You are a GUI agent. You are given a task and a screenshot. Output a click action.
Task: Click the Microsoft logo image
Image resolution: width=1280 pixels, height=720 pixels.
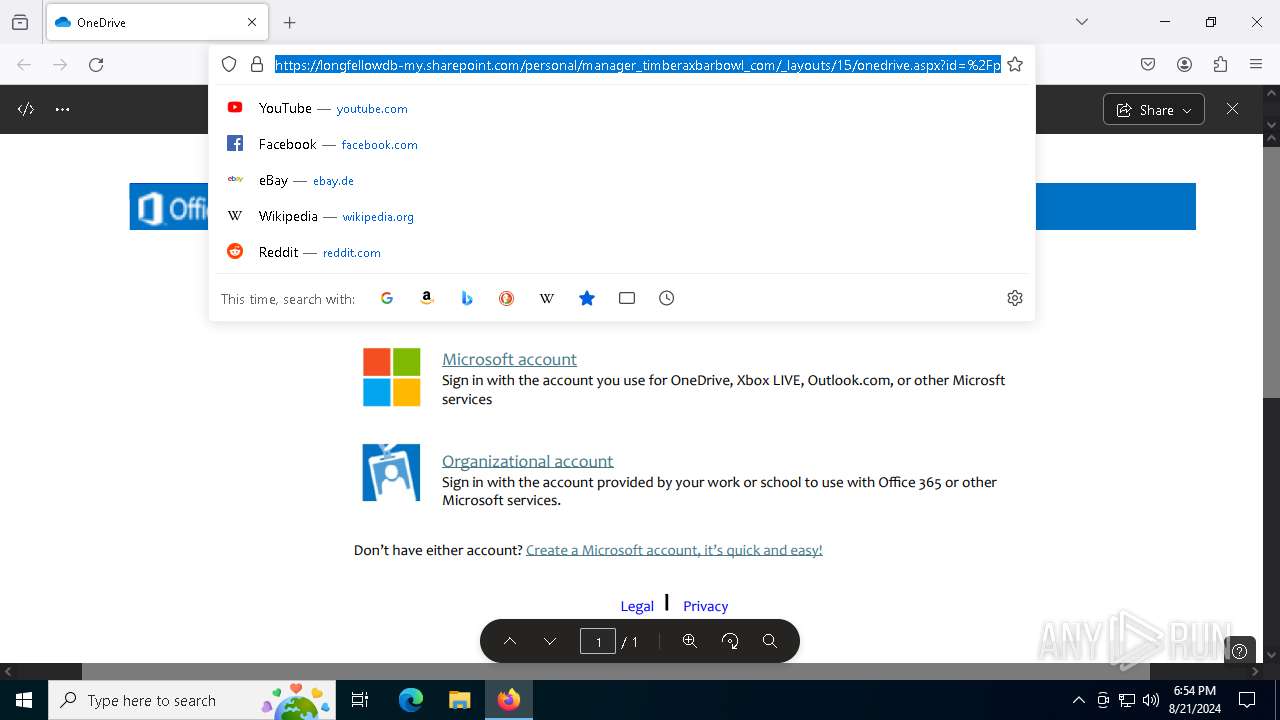click(x=391, y=377)
